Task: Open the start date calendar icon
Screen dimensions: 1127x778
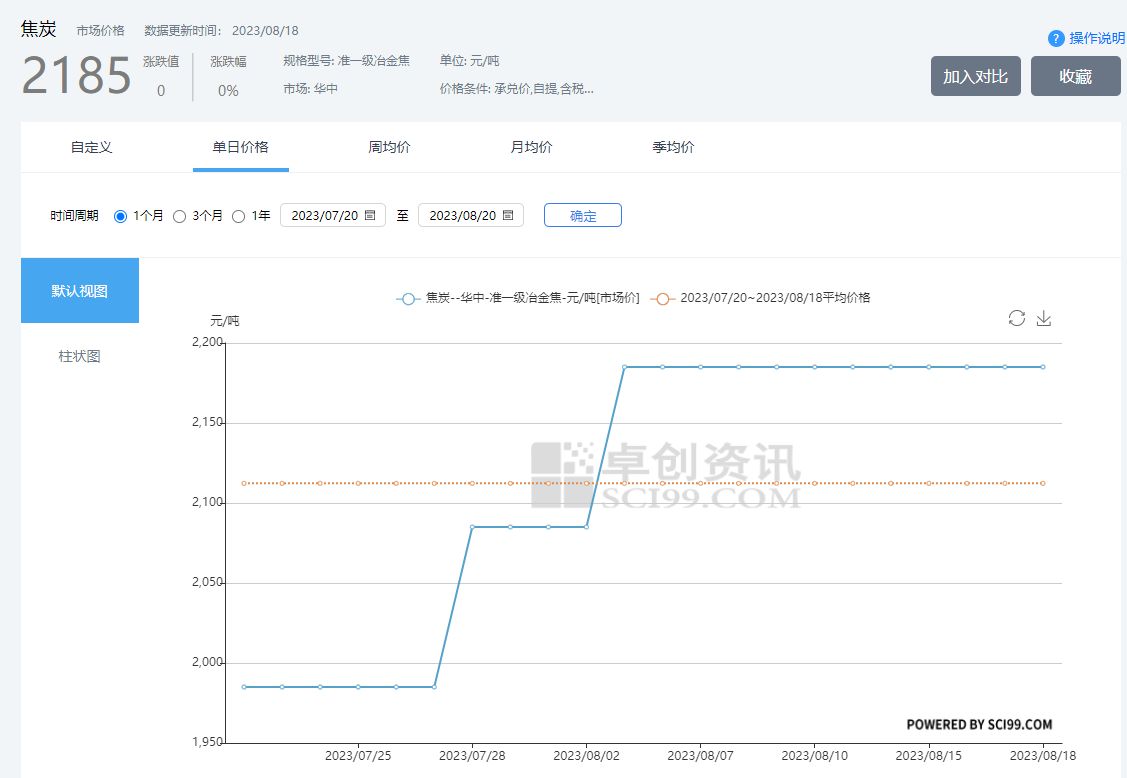Action: coord(370,214)
